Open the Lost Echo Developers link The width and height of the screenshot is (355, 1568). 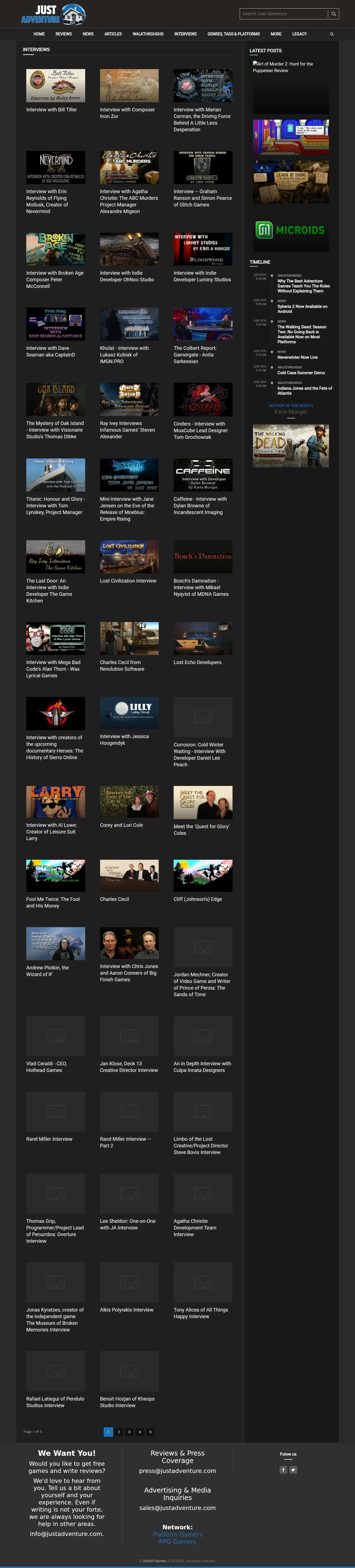(x=197, y=662)
